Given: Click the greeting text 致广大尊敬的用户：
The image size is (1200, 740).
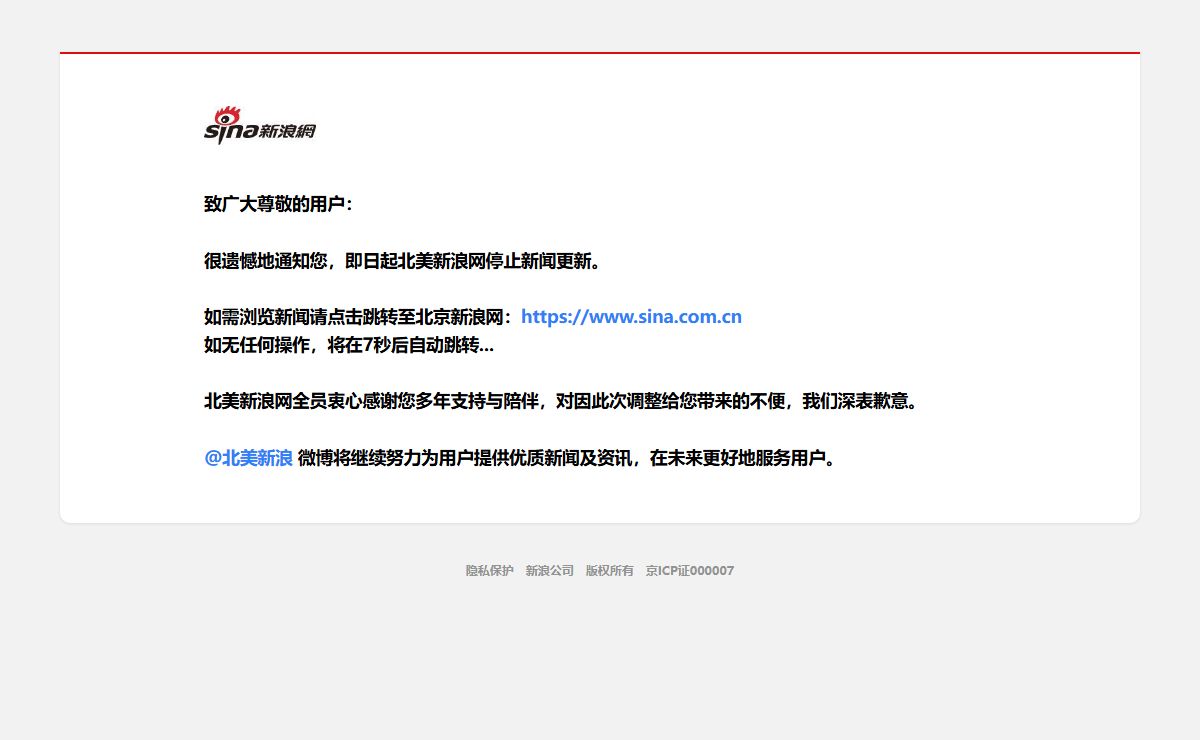Looking at the screenshot, I should [279, 204].
